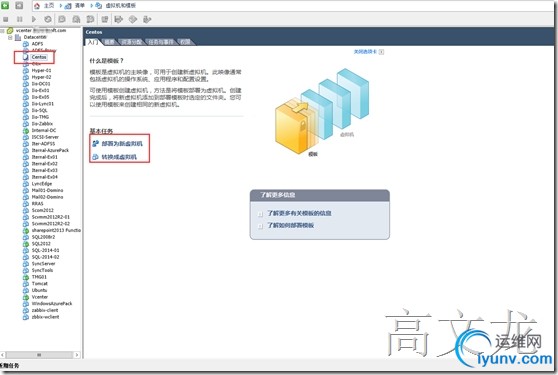The height and width of the screenshot is (375, 558).
Task: Select the Datacenter node in tree
Action: 35,37
